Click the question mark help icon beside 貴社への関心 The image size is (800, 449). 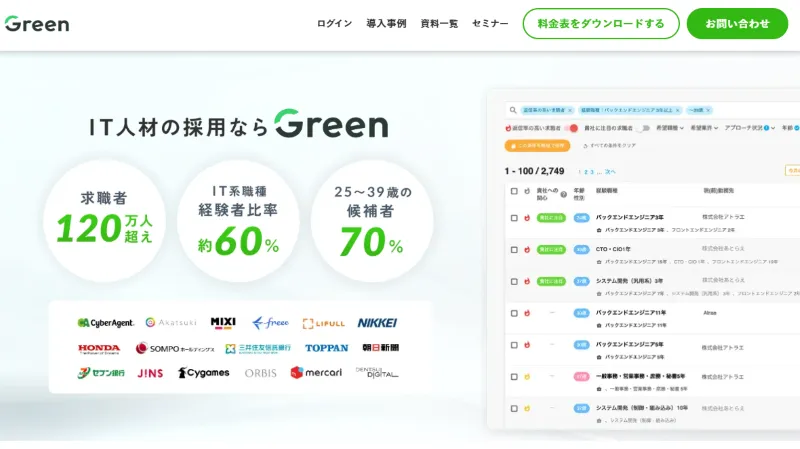coord(564,194)
